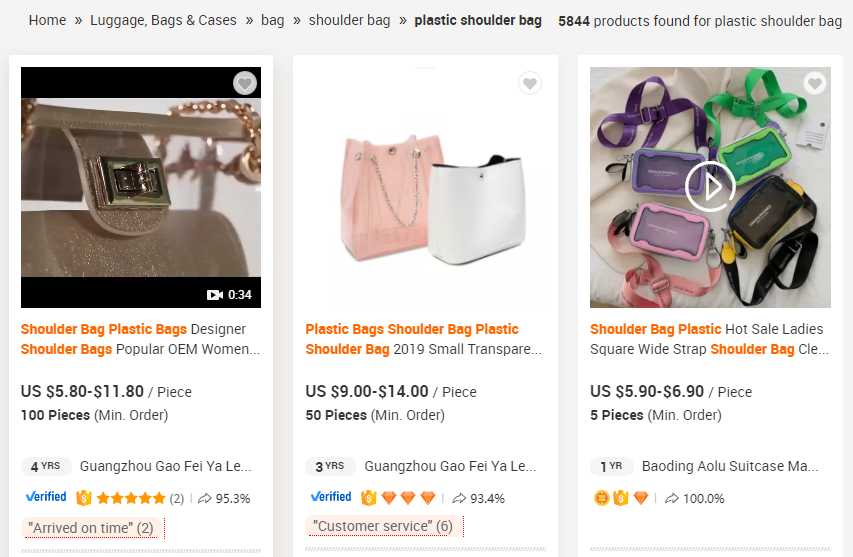Click the response rate arrow icon showing 95.3%

tap(205, 498)
